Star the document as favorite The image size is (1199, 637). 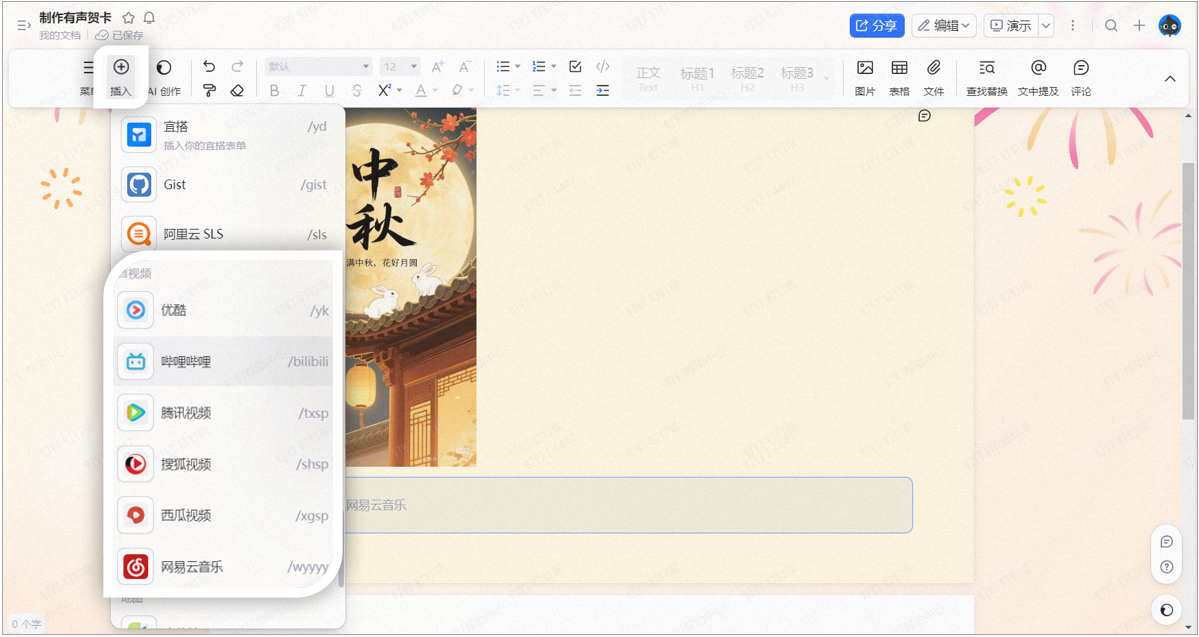pos(128,18)
